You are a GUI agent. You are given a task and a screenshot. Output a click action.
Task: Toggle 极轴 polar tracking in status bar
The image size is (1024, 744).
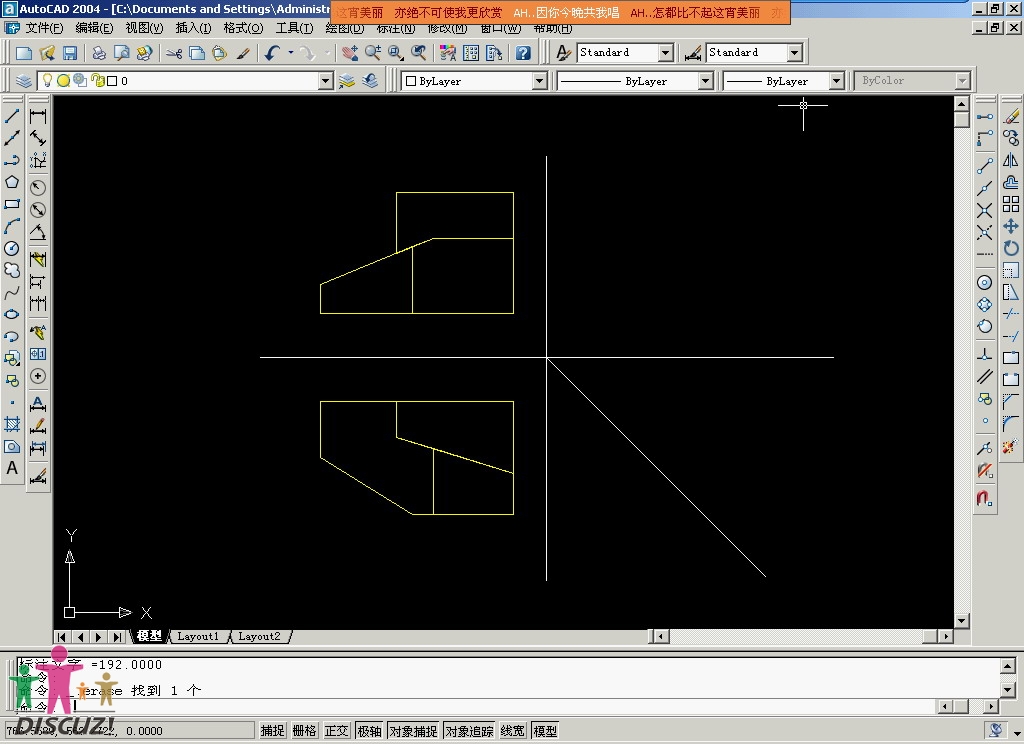(x=369, y=731)
